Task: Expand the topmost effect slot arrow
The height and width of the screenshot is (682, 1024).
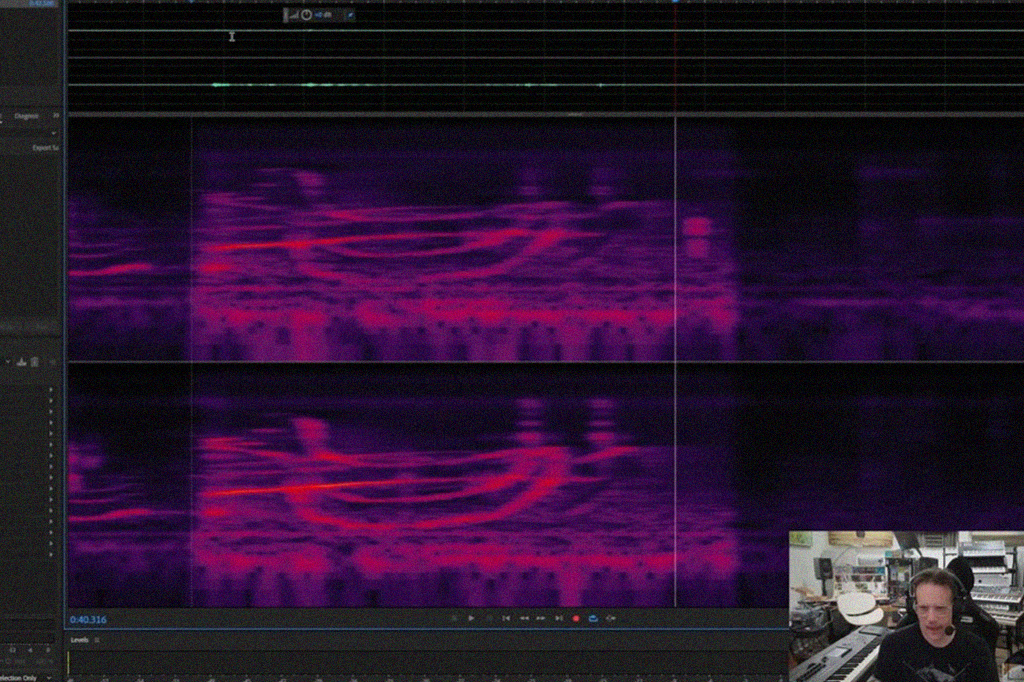Action: tap(51, 390)
